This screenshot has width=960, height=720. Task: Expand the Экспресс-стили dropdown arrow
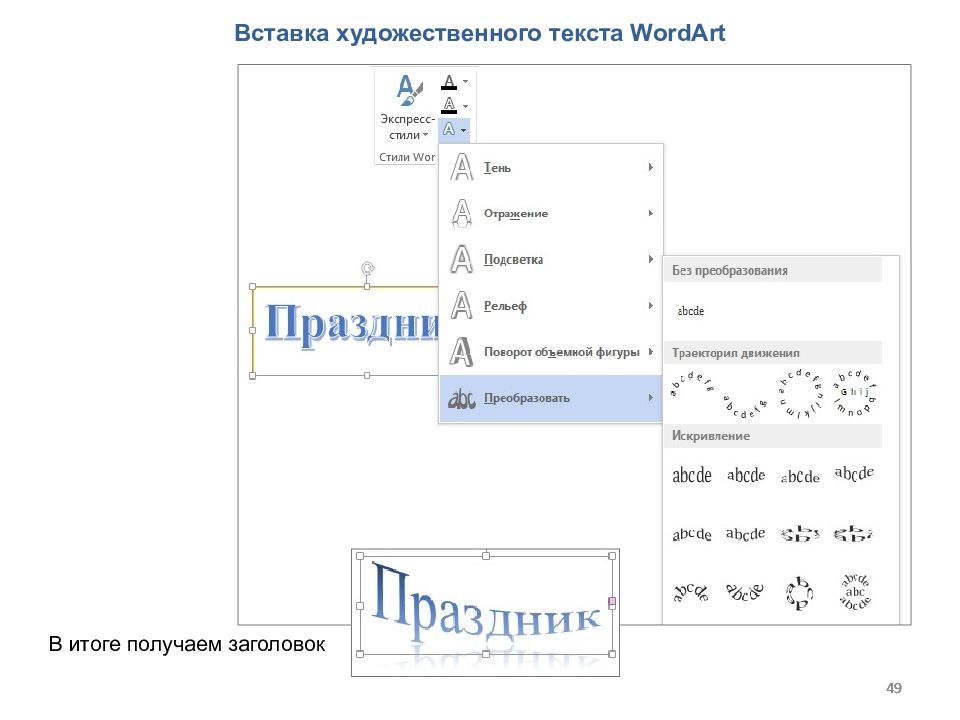click(x=426, y=135)
